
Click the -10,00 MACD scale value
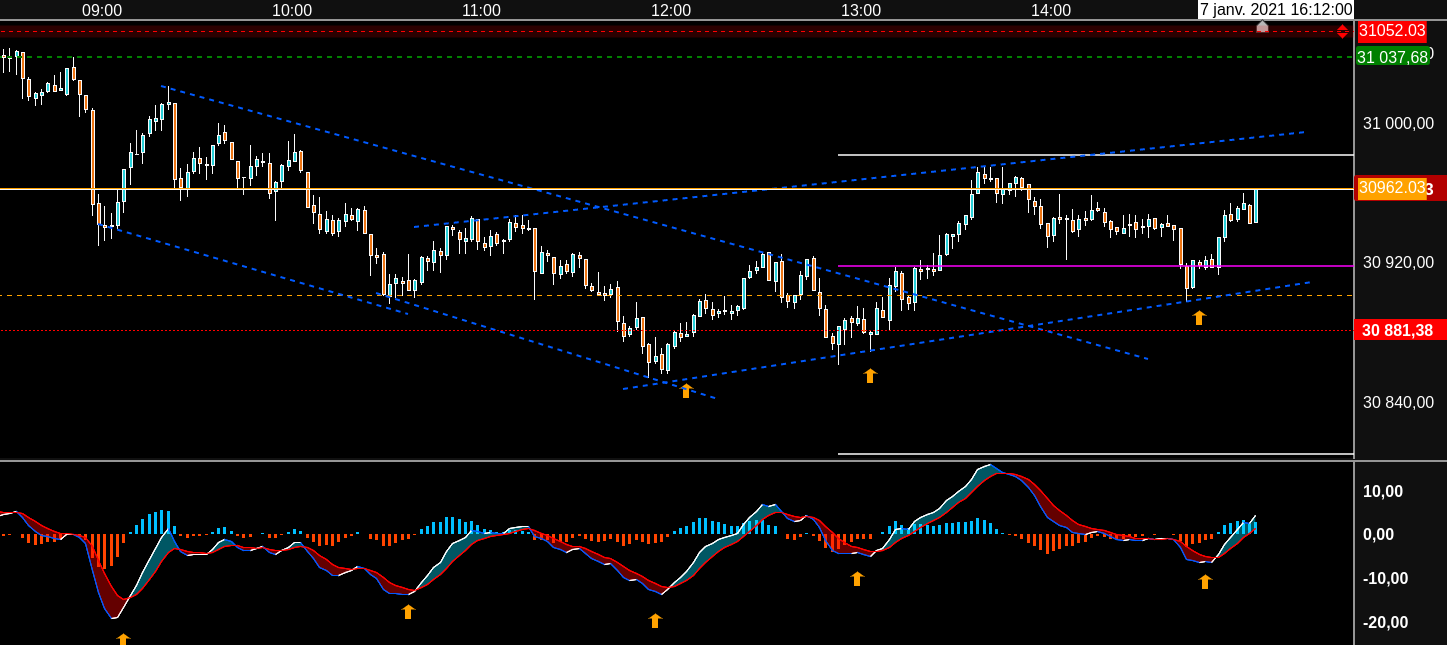pos(1383,578)
